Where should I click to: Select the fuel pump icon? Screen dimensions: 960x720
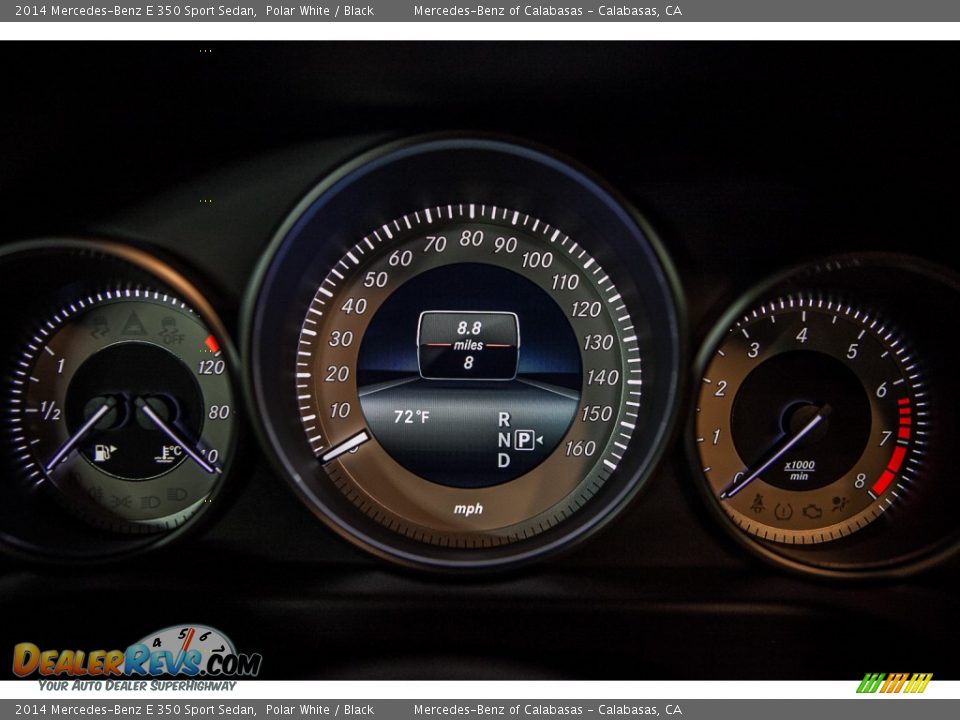pyautogui.click(x=102, y=450)
